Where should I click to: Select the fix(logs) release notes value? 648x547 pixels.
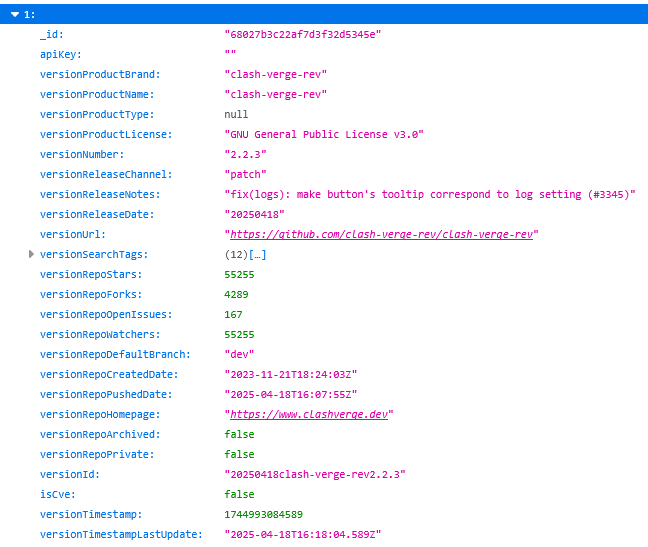pyautogui.click(x=430, y=194)
